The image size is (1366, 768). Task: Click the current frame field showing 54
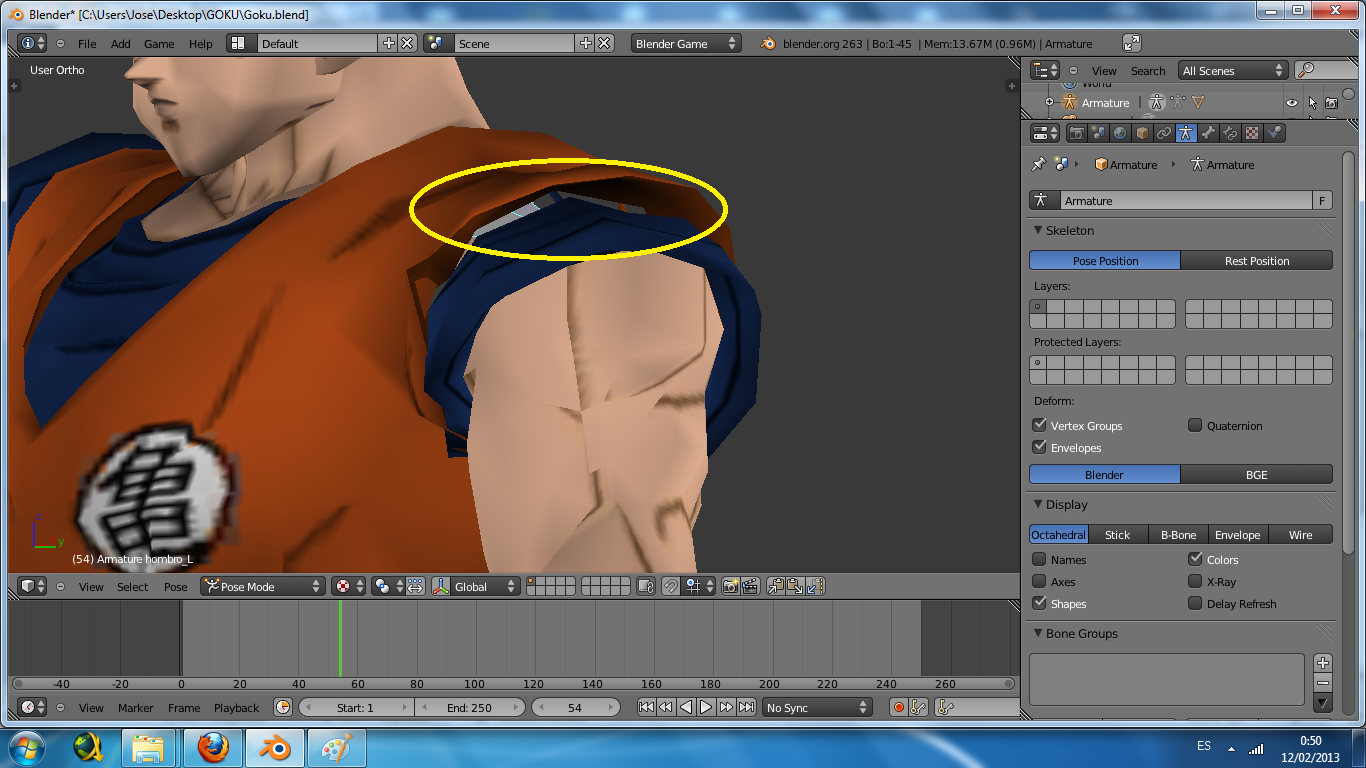[575, 708]
